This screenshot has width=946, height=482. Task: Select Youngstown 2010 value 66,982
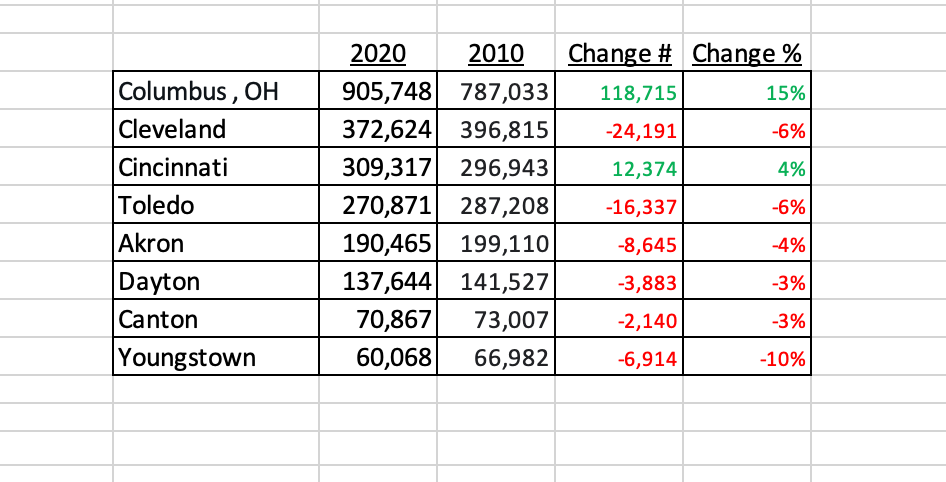pos(497,357)
